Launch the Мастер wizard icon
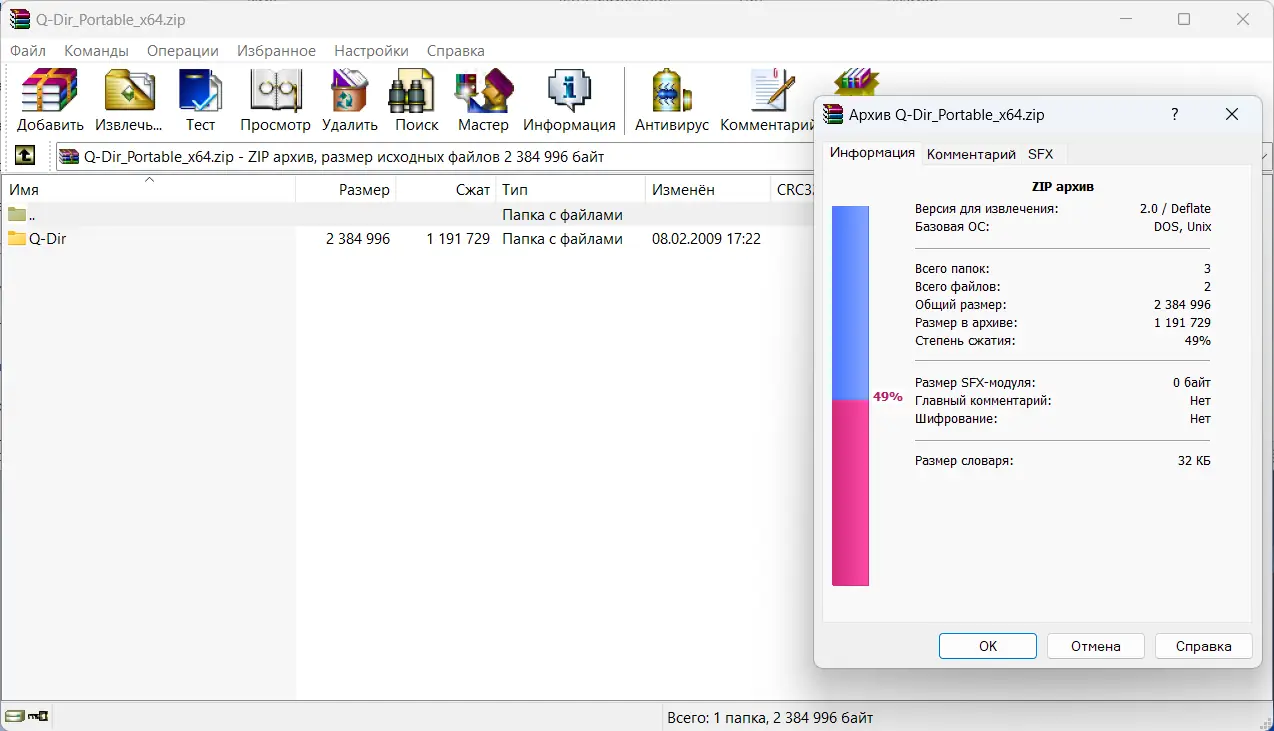The width and height of the screenshot is (1274, 731). tap(483, 90)
